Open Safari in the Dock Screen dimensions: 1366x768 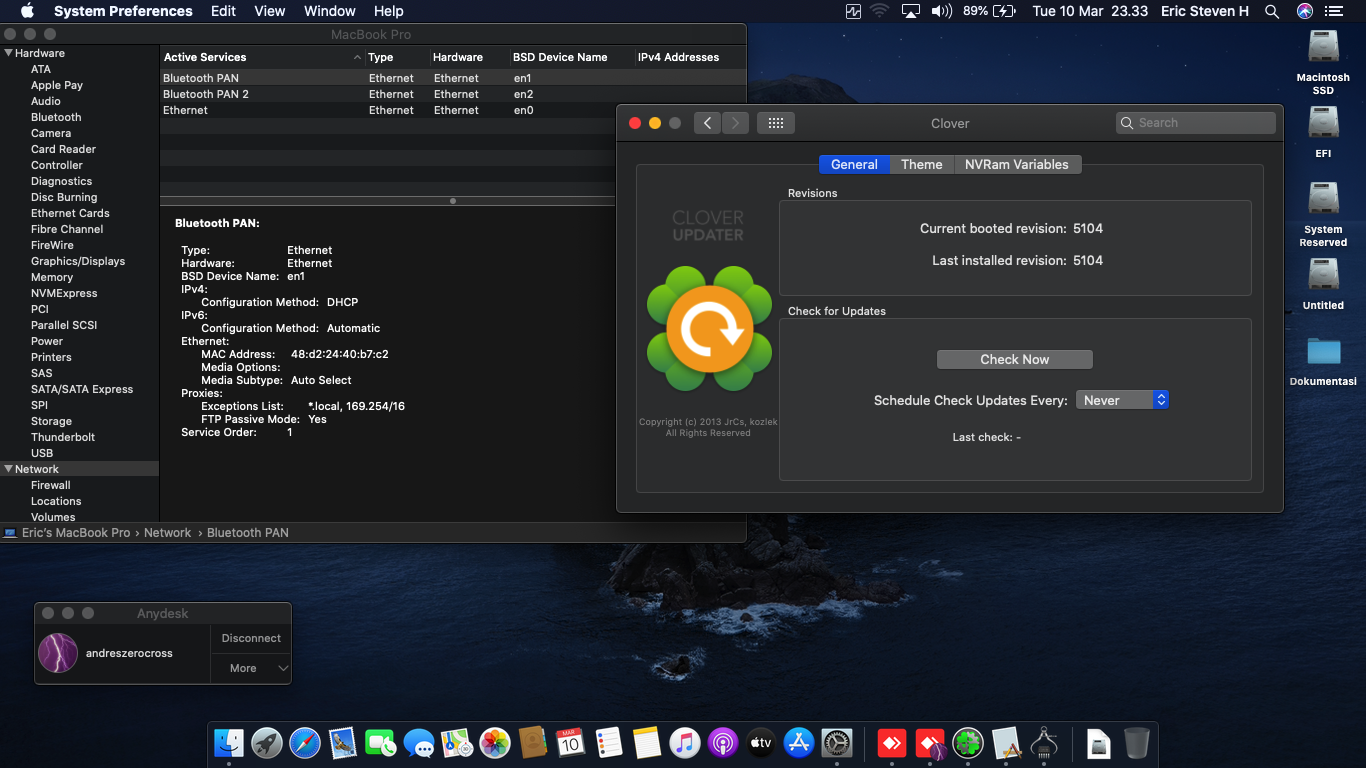pos(305,743)
